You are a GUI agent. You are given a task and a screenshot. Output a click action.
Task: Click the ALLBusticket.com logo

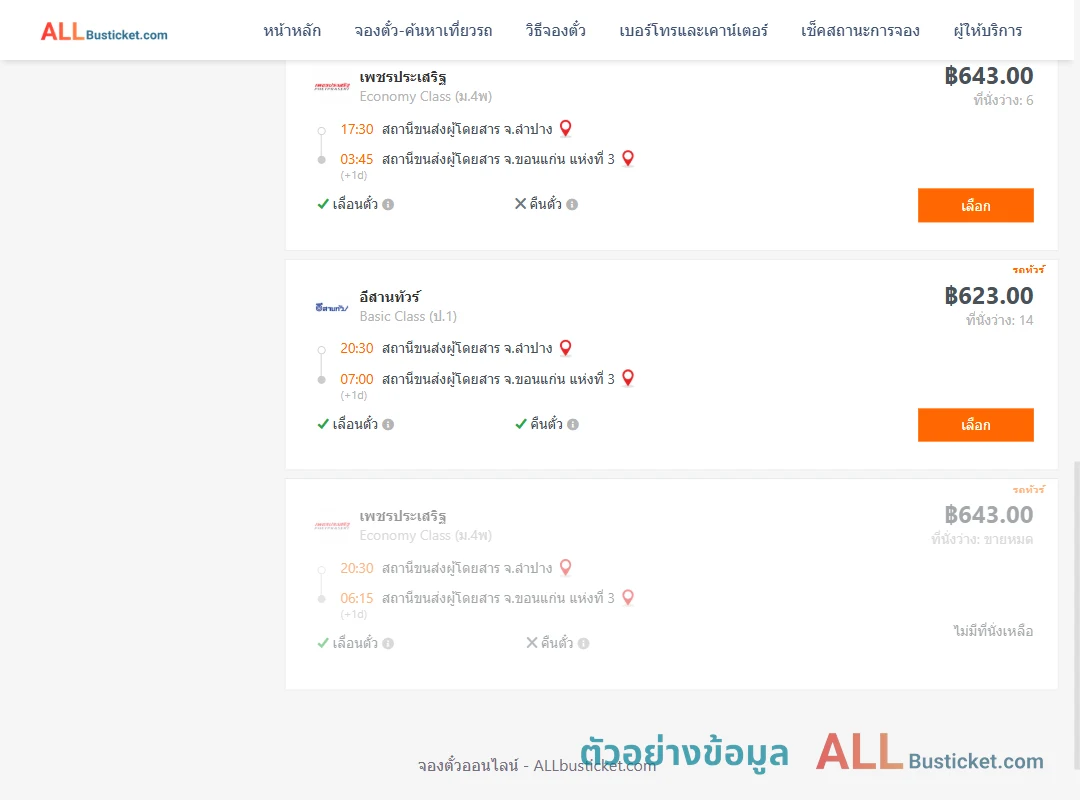(104, 32)
